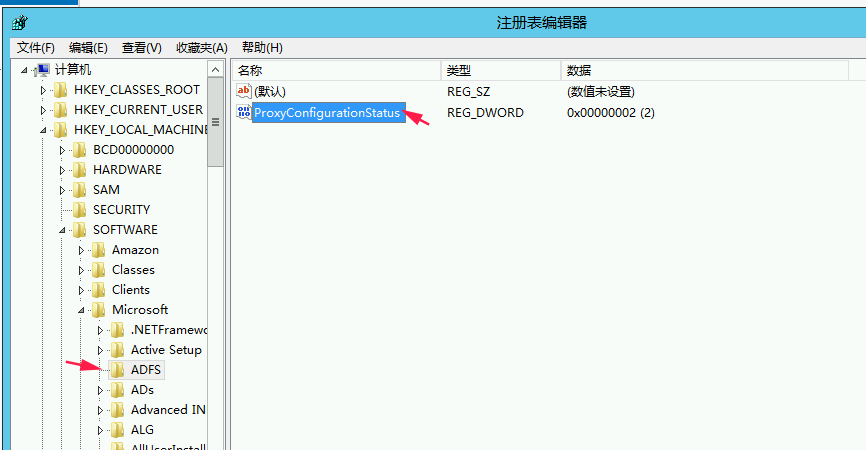Image resolution: width=866 pixels, height=450 pixels.
Task: Click the REG_DWORD type cell
Action: pos(485,113)
